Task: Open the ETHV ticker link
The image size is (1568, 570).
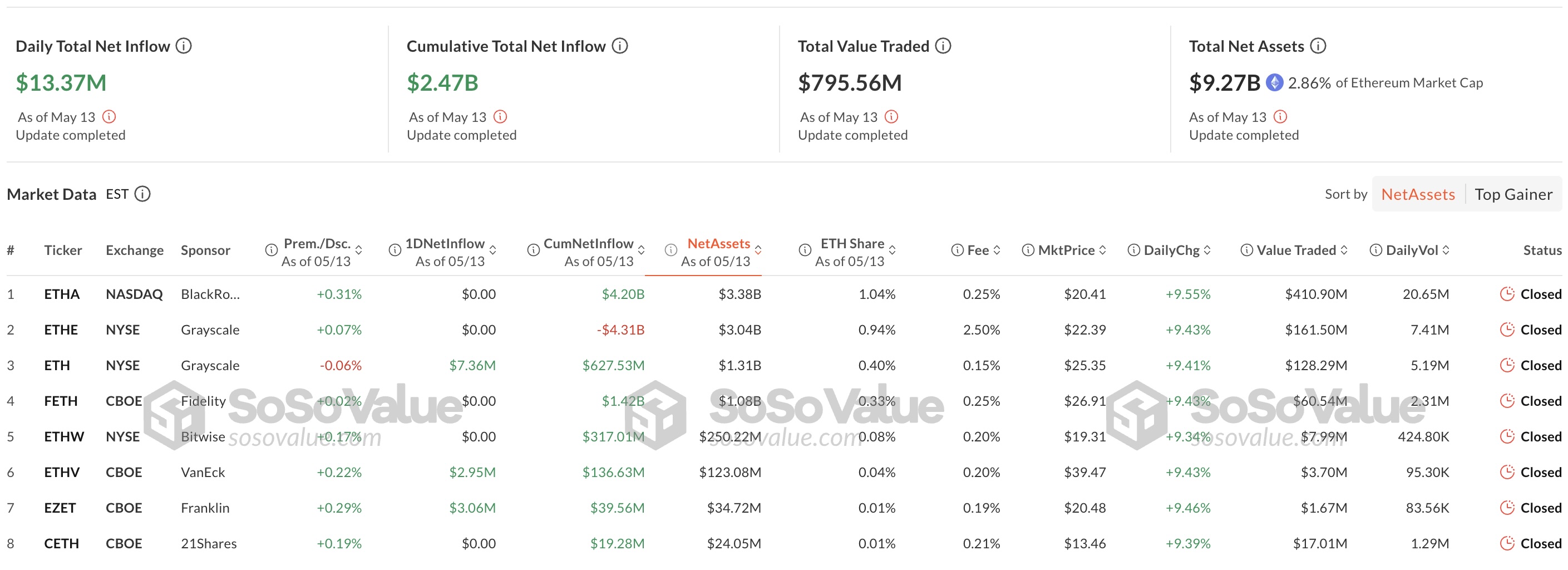Action: [61, 472]
